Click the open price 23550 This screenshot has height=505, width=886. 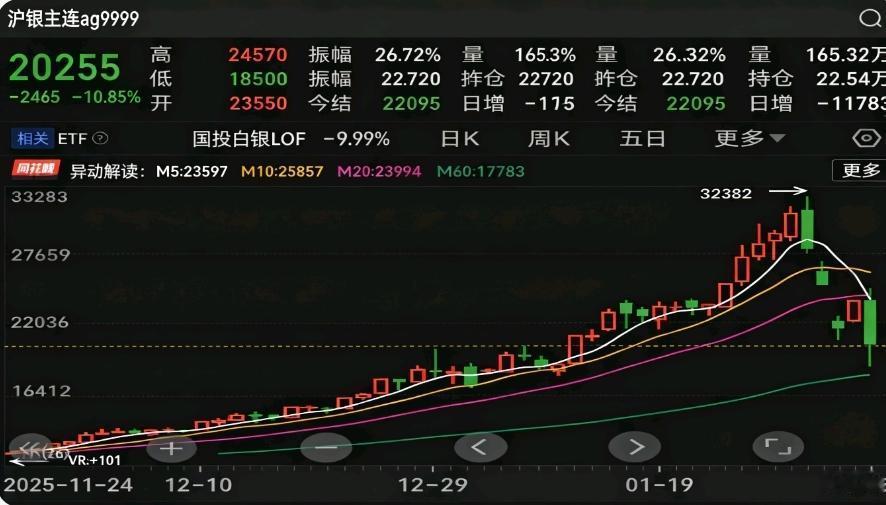258,103
